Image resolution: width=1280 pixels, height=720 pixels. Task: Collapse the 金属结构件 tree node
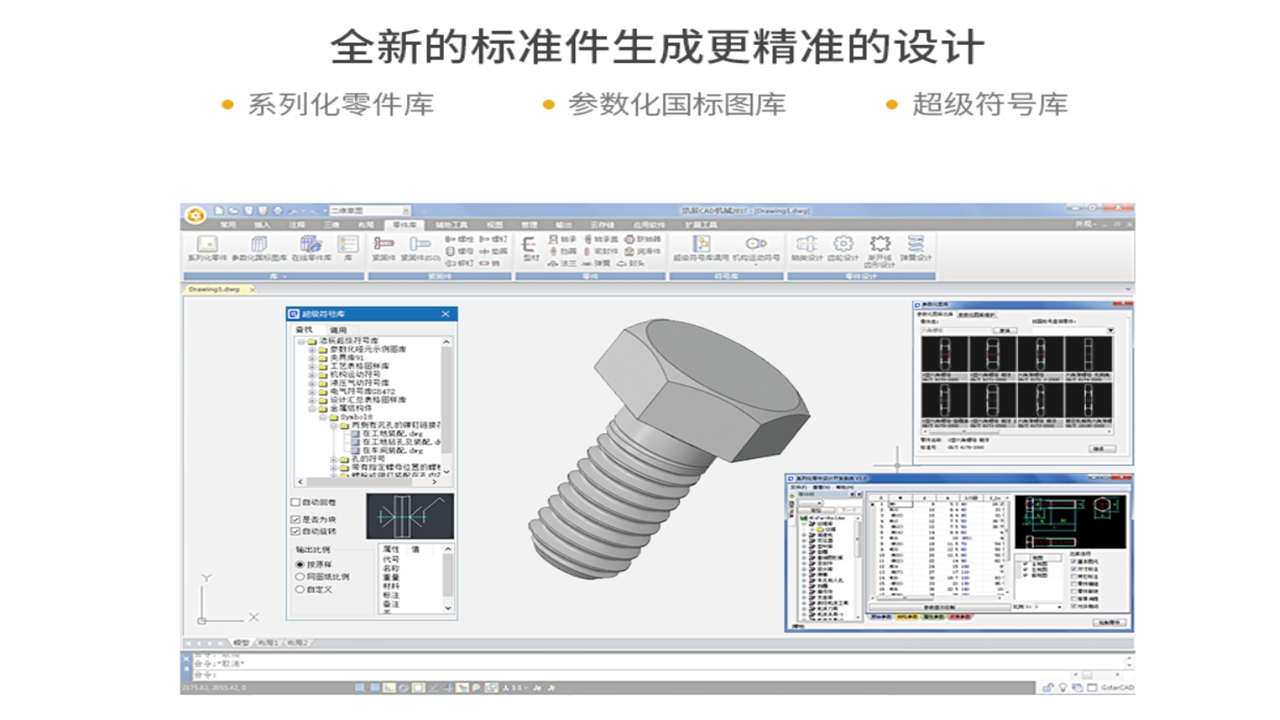[312, 409]
